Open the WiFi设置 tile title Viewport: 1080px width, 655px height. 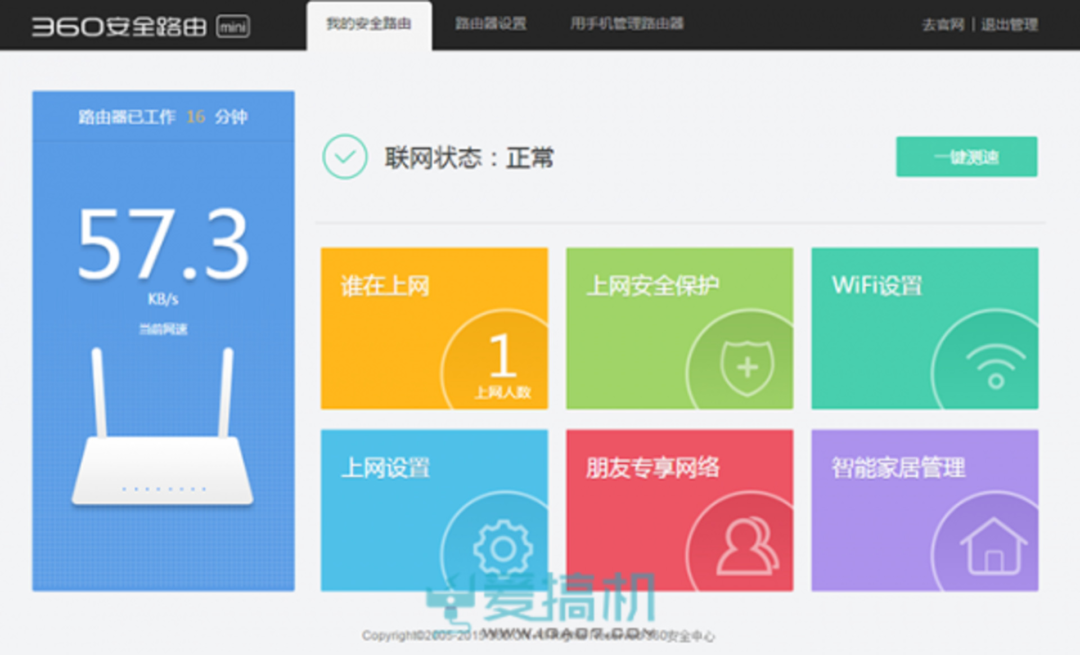pos(877,285)
